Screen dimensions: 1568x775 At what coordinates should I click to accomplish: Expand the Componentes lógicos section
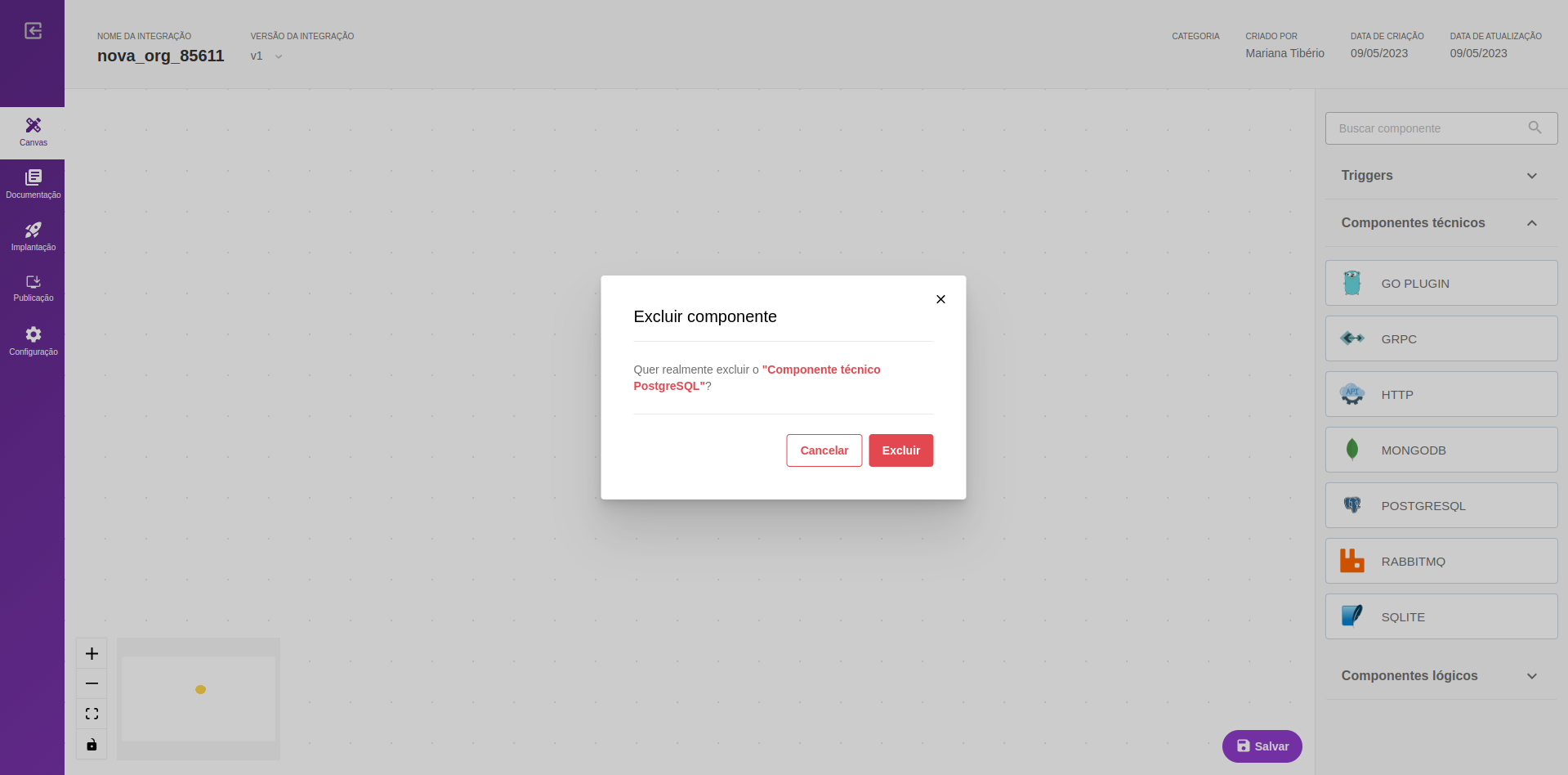tap(1441, 676)
